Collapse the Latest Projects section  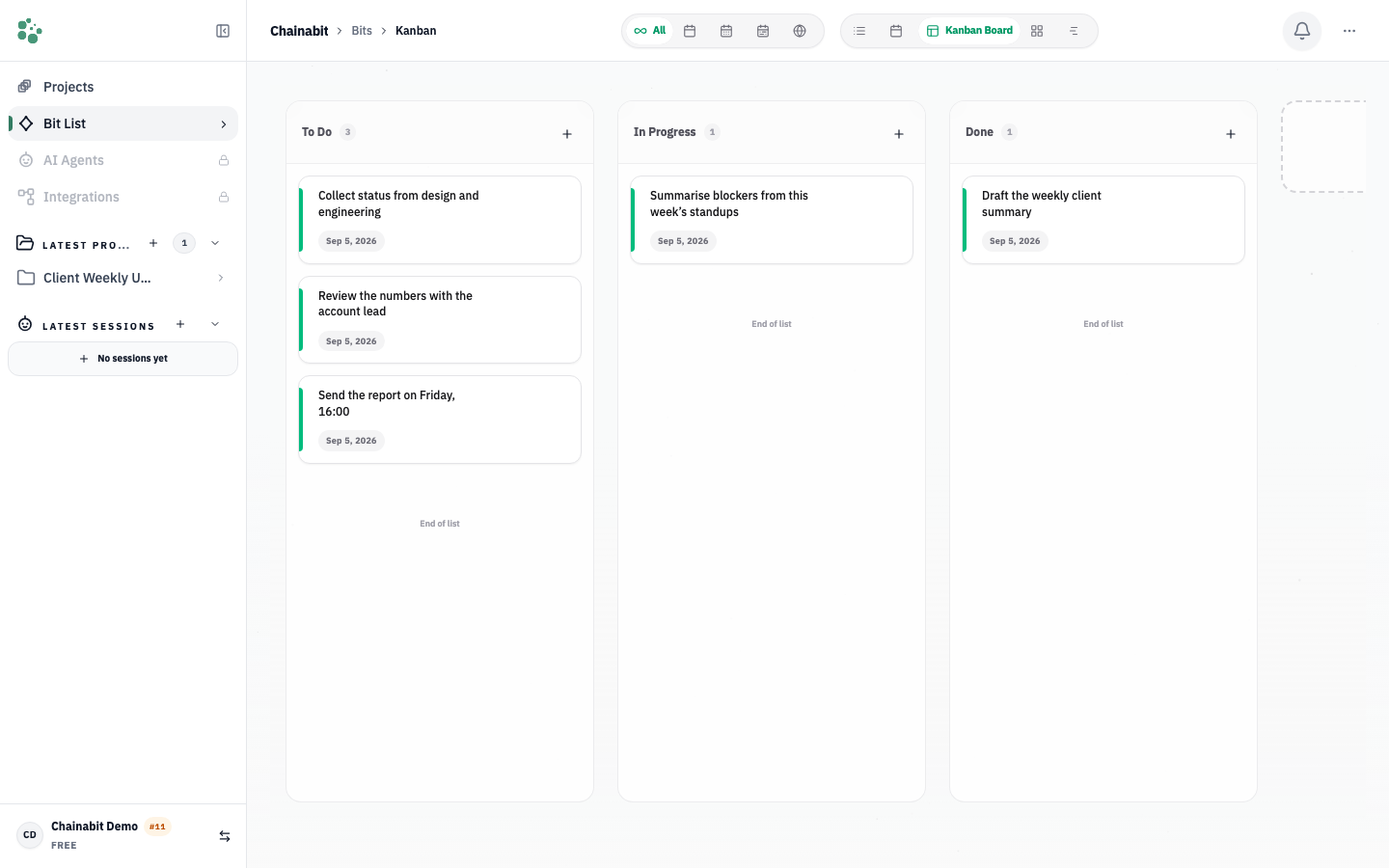pyautogui.click(x=215, y=243)
